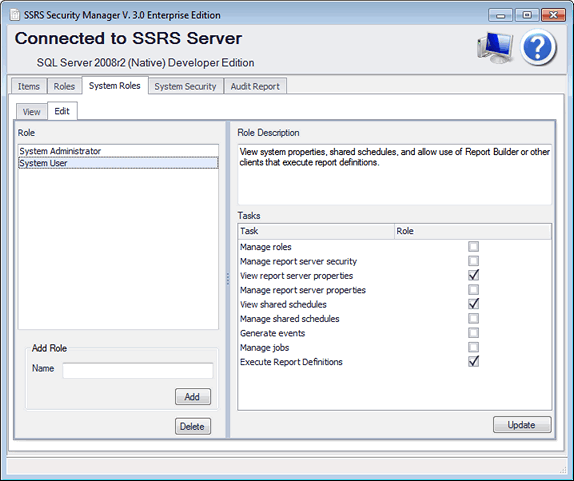Click the Delete role button
574x481 pixels.
[193, 426]
